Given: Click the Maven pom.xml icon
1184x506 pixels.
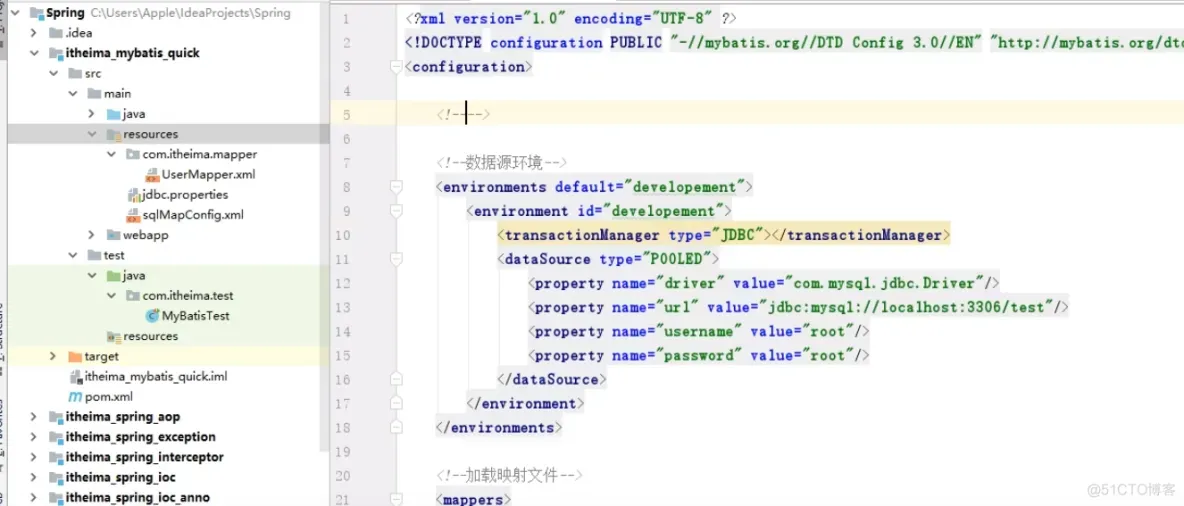Looking at the screenshot, I should pos(76,396).
